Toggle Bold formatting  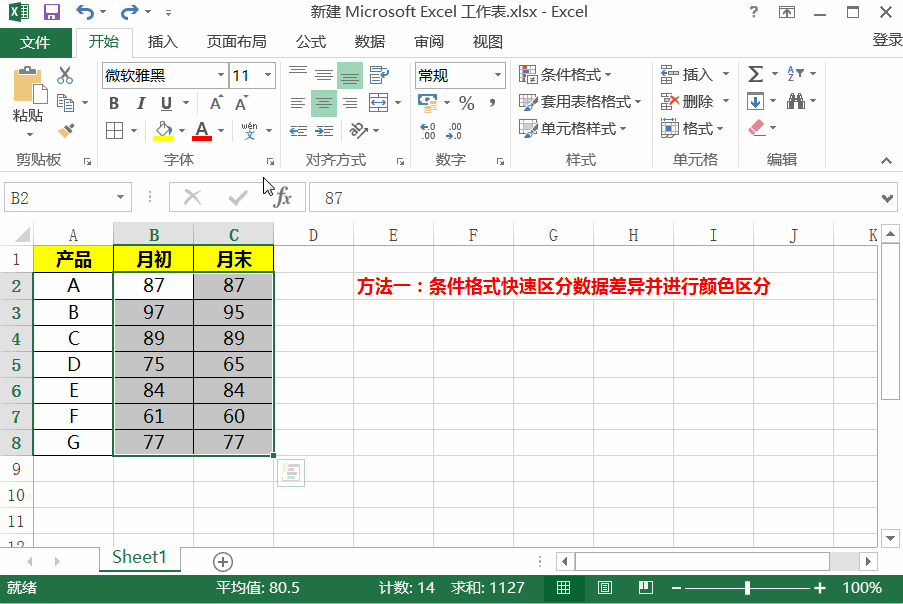(x=114, y=103)
